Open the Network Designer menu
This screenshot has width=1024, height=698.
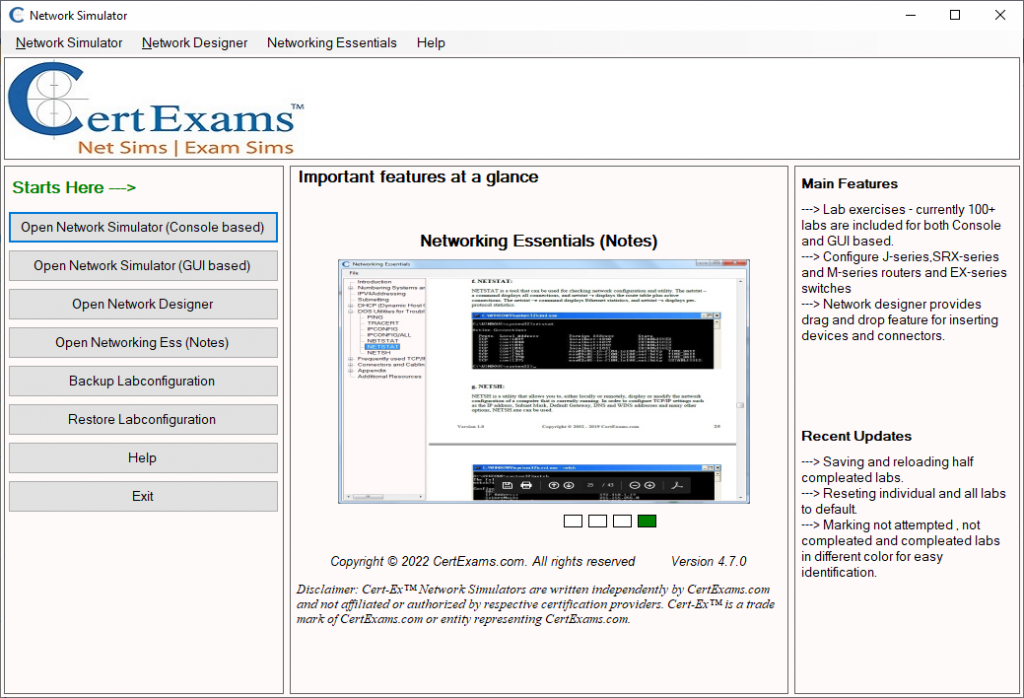tap(195, 43)
